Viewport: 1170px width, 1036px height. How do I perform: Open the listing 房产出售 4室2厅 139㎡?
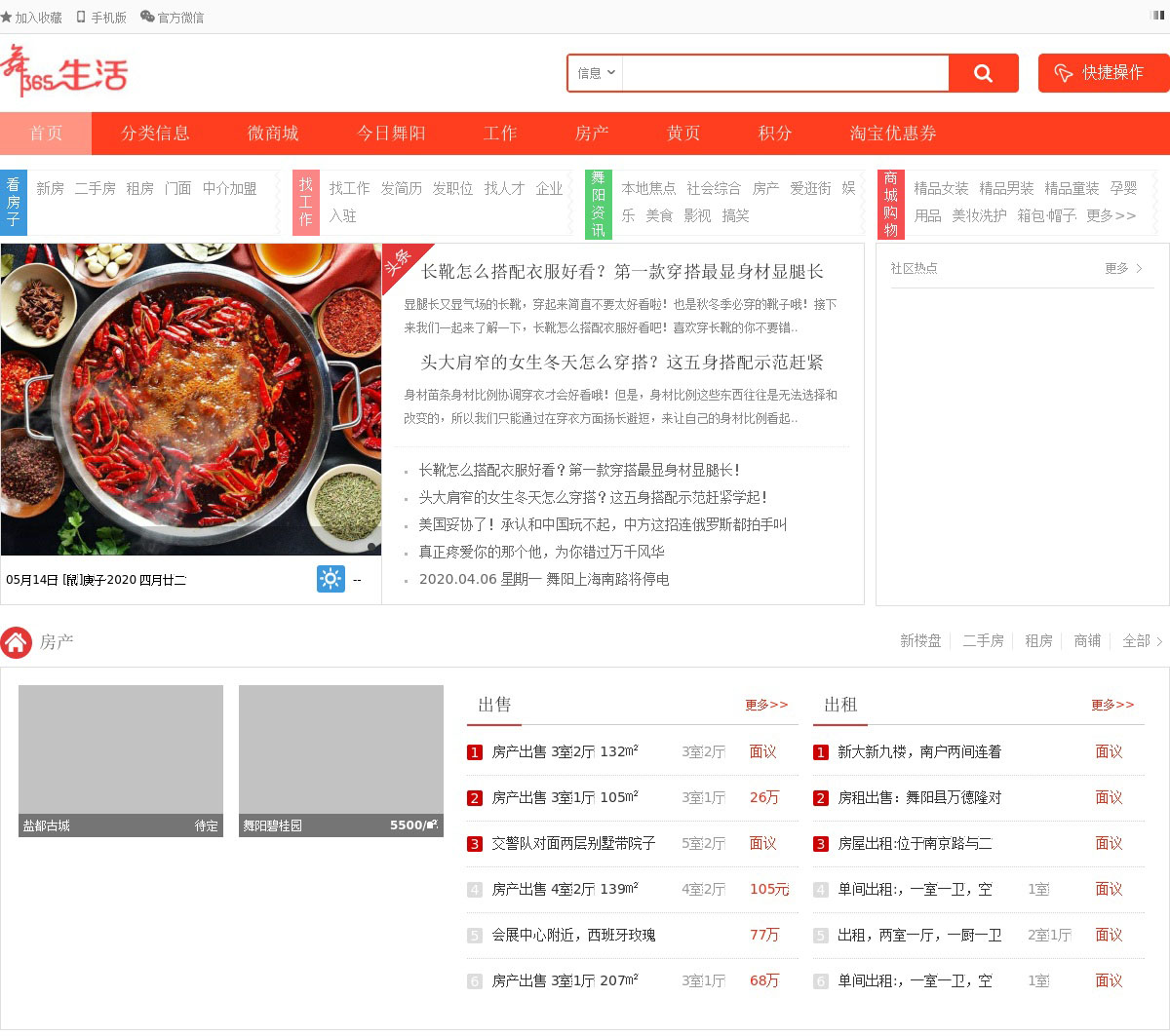[x=565, y=889]
